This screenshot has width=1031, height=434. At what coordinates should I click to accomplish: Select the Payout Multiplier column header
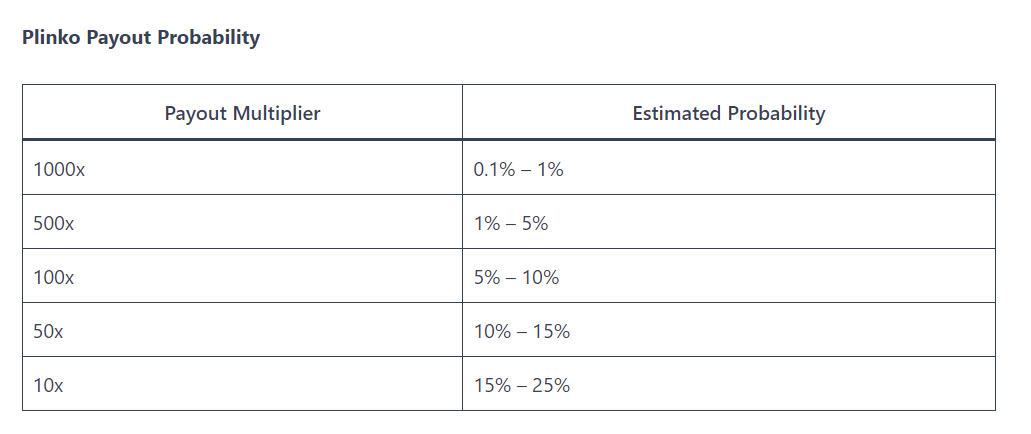tap(242, 112)
